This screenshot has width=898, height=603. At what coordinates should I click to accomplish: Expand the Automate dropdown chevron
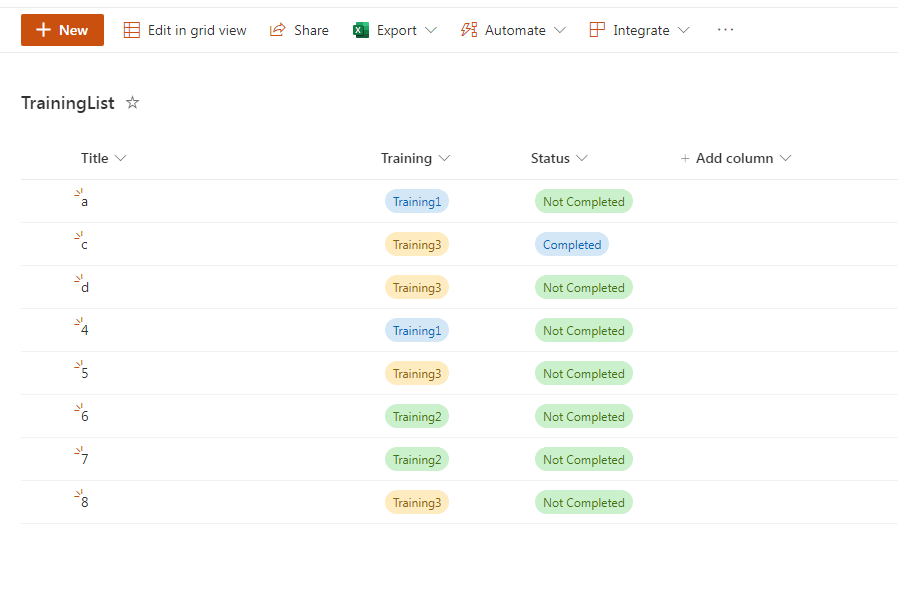560,30
